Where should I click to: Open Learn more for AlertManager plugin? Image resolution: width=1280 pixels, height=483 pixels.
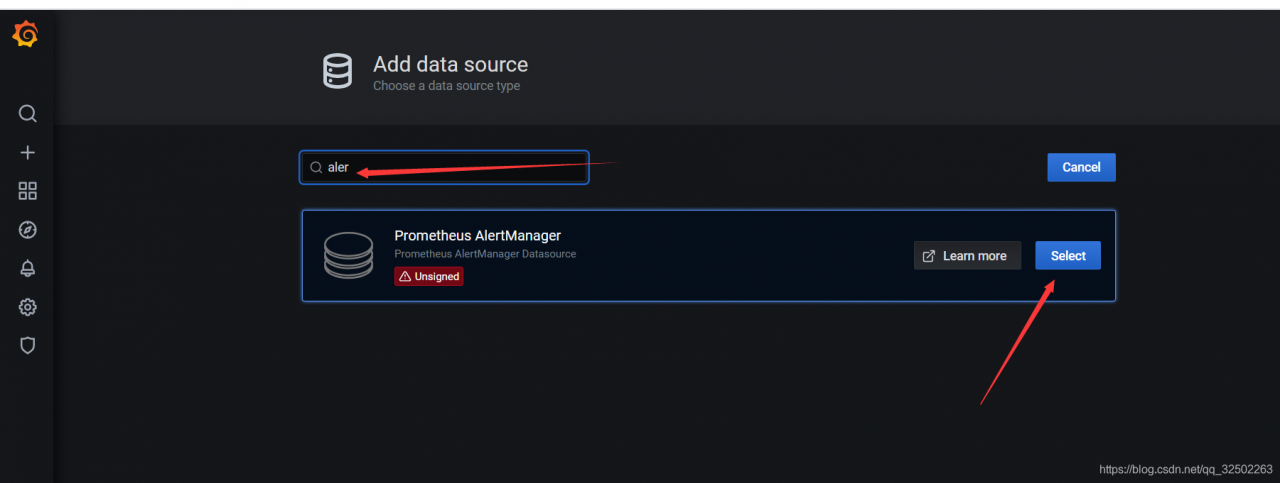(x=967, y=256)
